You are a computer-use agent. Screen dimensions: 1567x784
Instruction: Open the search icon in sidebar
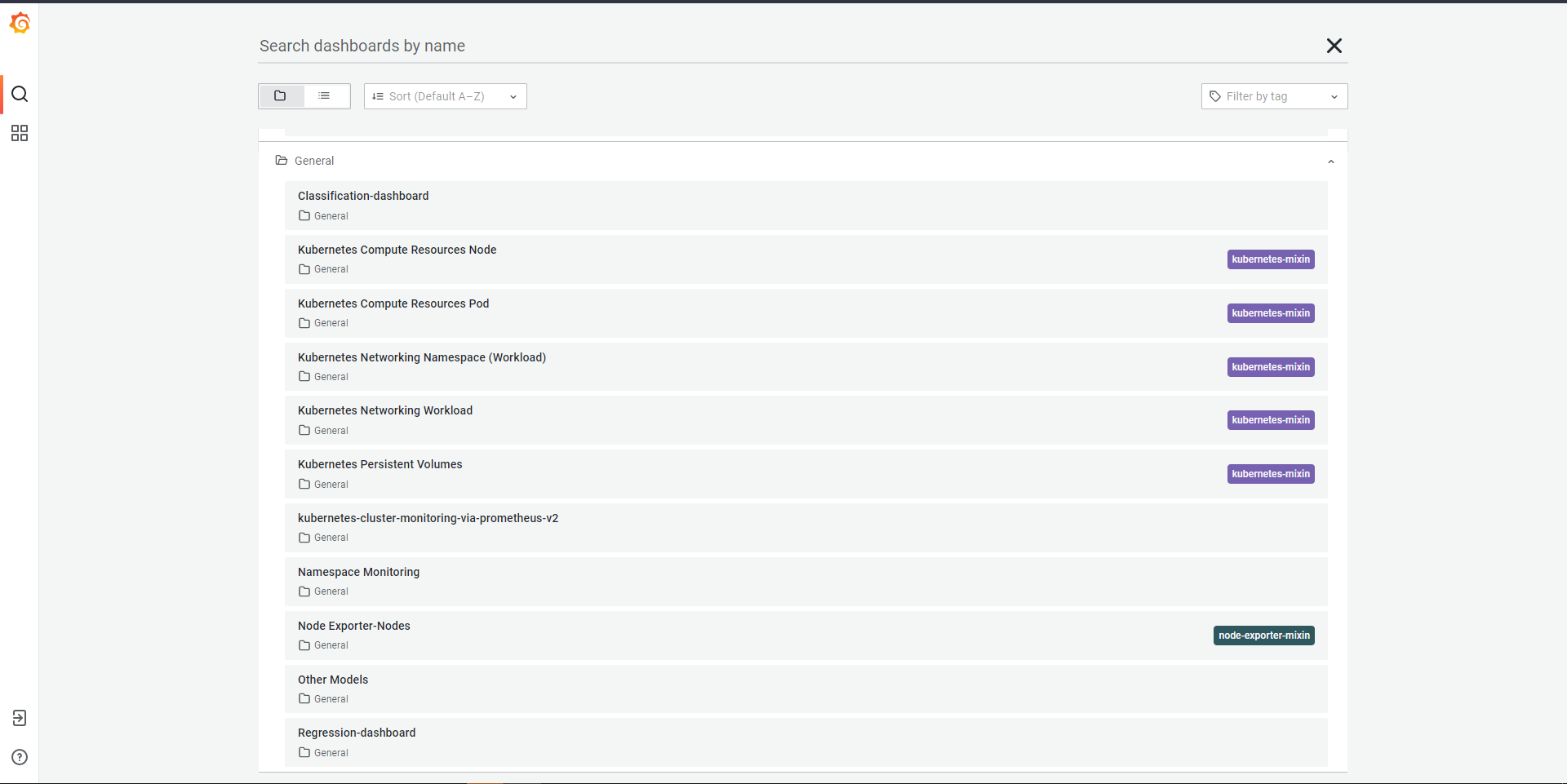pos(20,94)
